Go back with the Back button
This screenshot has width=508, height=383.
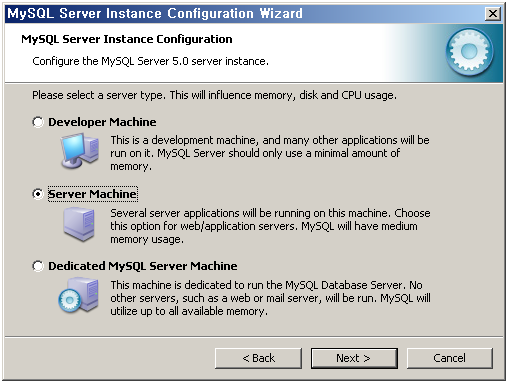[x=258, y=358]
